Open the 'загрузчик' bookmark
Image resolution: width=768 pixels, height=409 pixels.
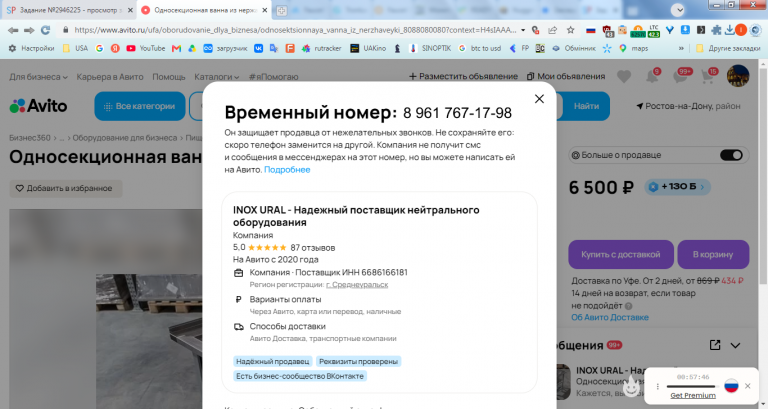tap(226, 48)
